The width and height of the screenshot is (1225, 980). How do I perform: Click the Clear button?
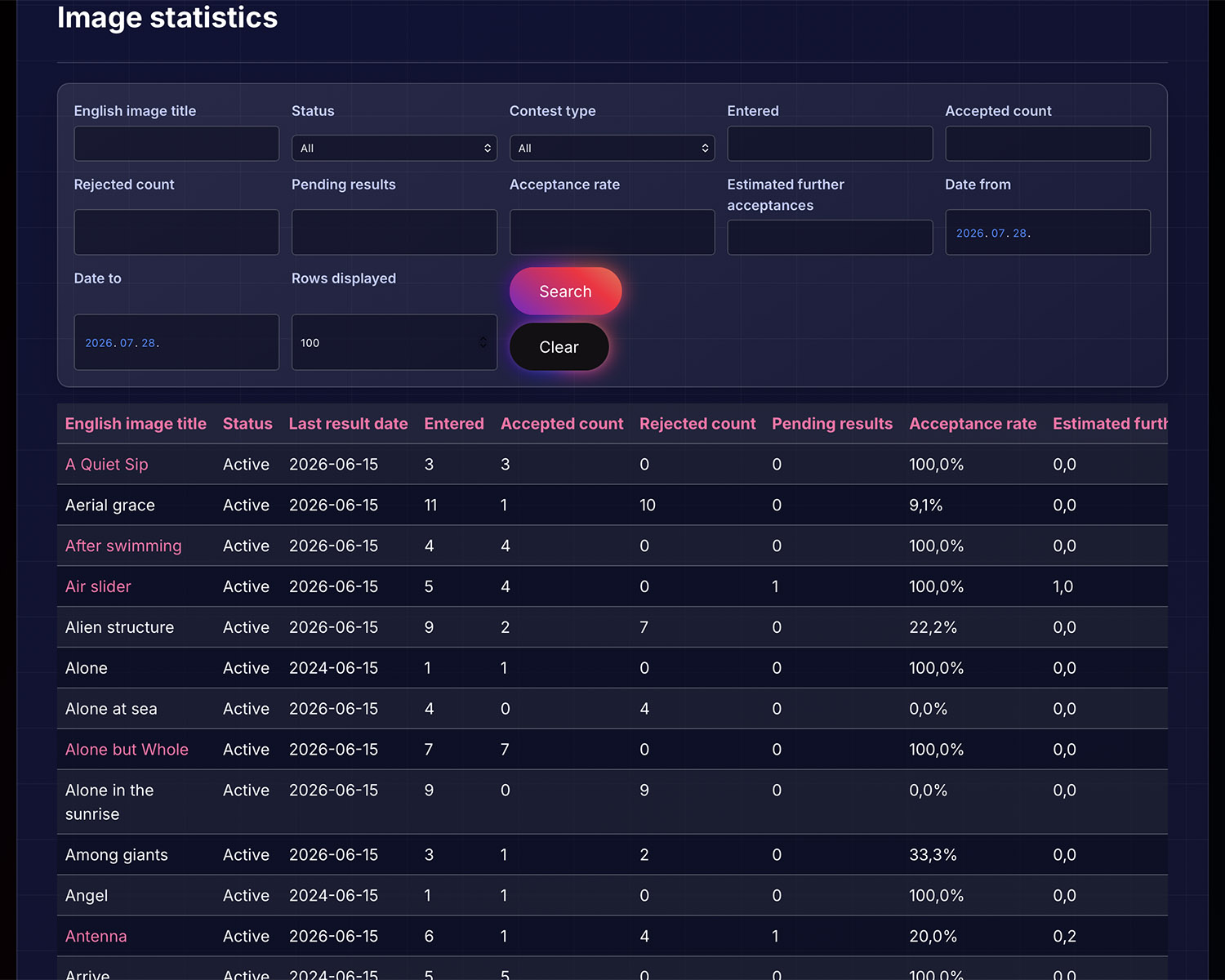click(559, 347)
